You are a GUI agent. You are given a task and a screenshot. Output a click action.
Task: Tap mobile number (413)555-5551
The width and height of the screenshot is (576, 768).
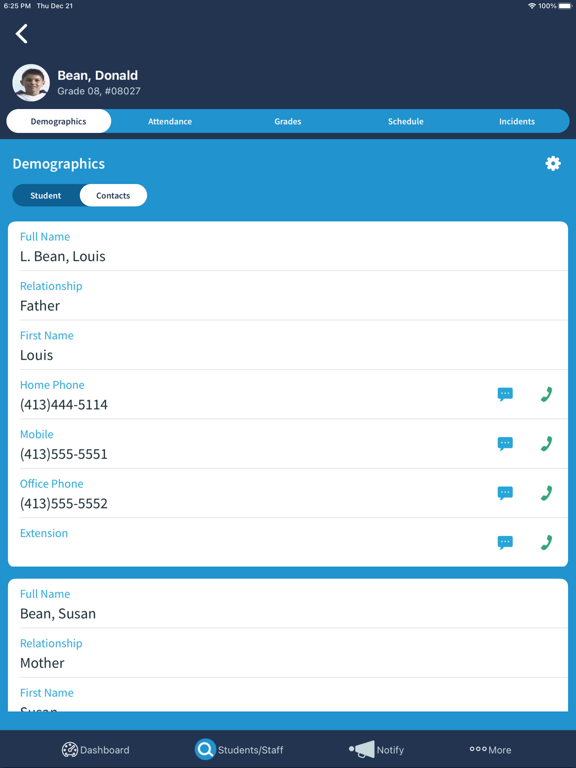[x=64, y=454]
